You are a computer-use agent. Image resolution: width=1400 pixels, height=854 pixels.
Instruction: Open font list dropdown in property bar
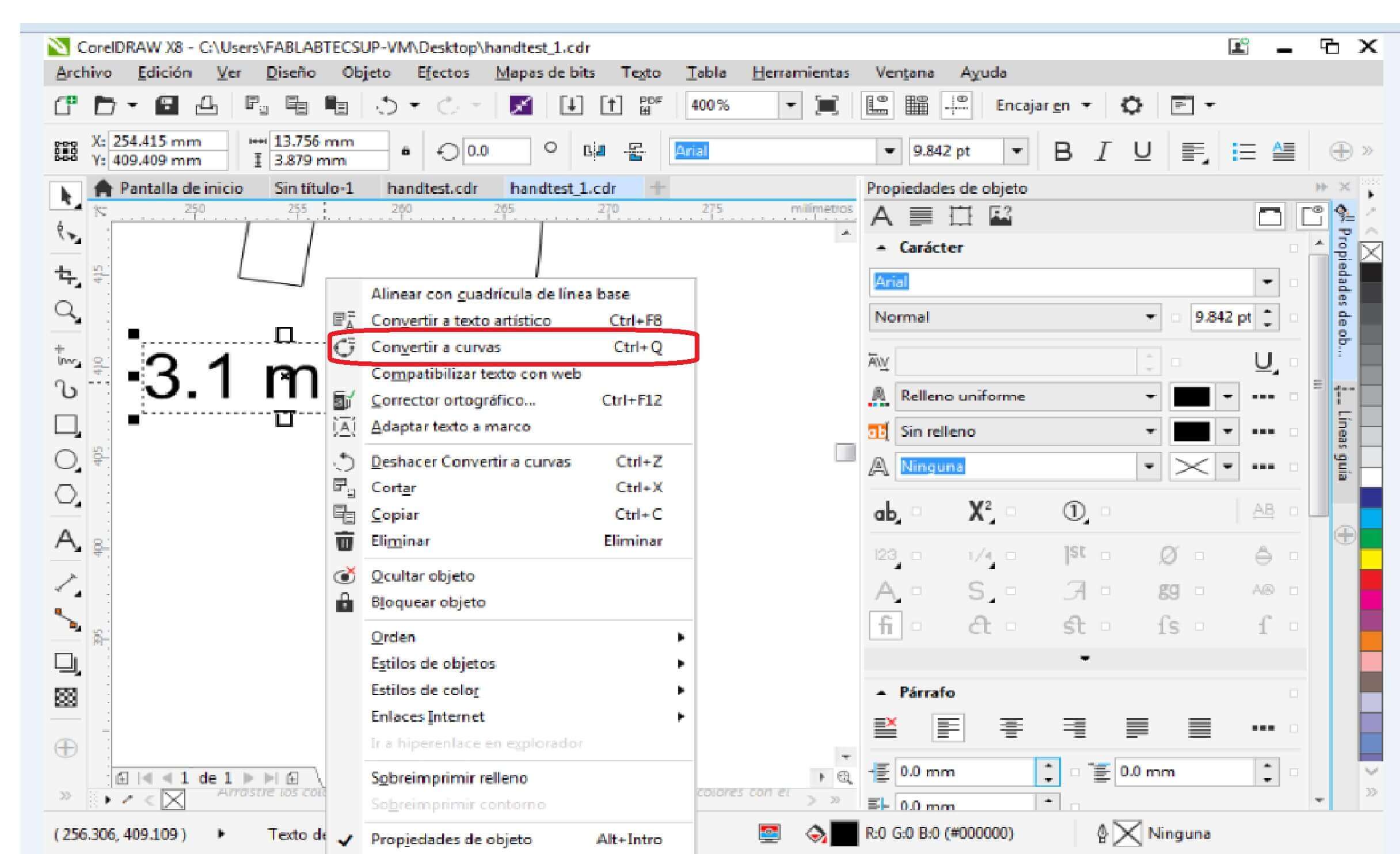[889, 151]
